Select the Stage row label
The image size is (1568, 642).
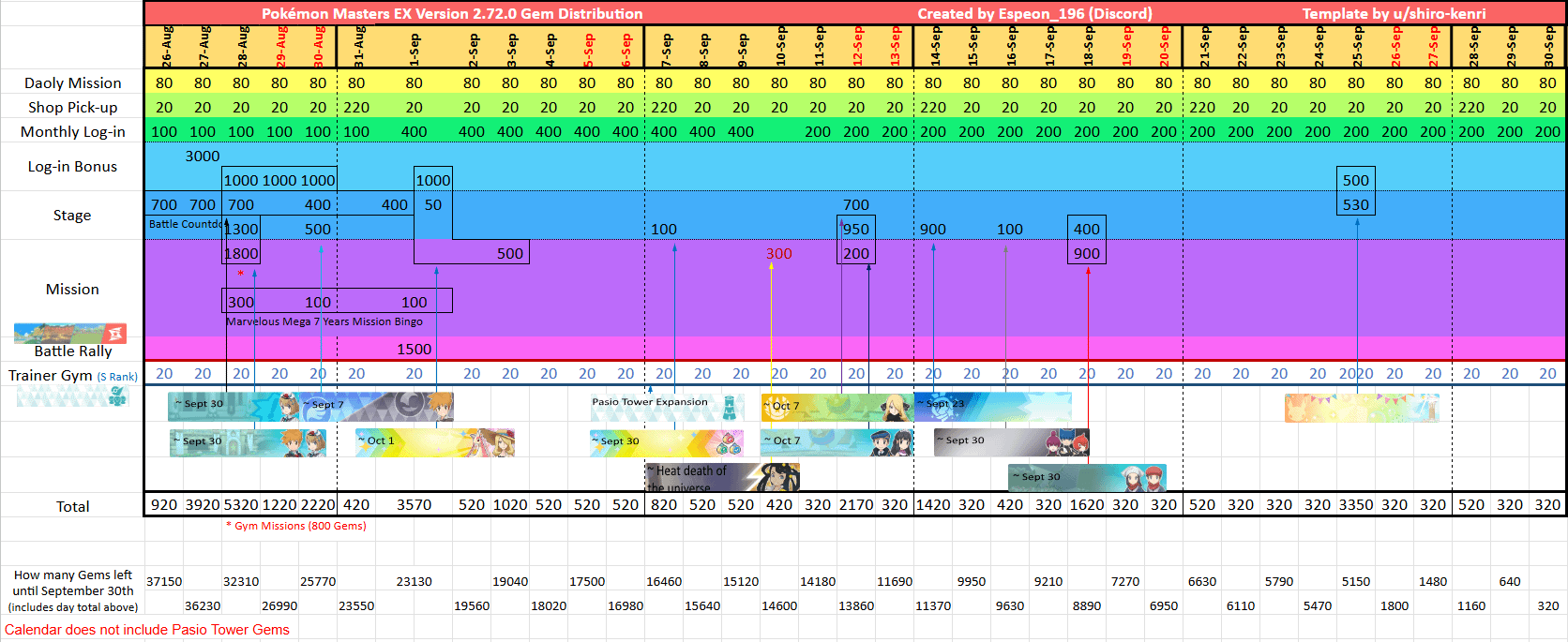(72, 215)
